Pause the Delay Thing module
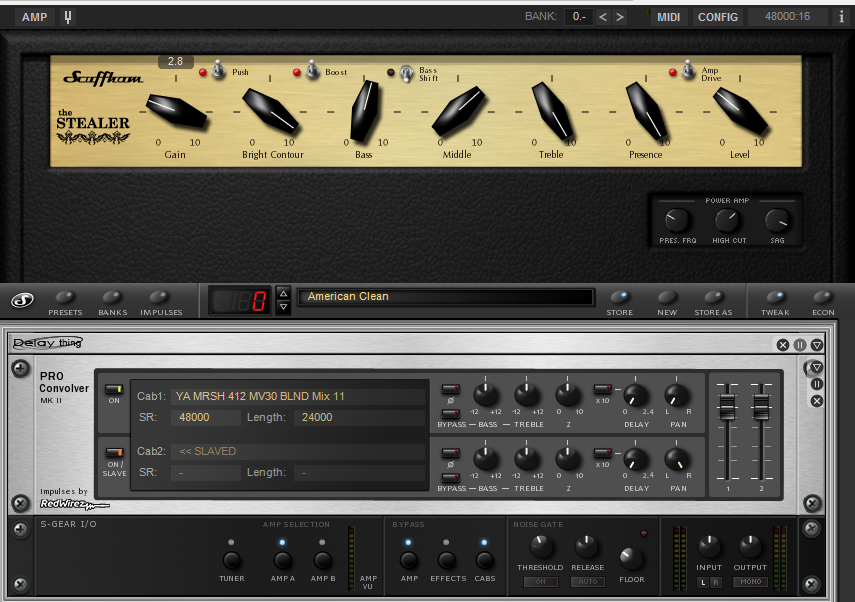 coord(800,345)
